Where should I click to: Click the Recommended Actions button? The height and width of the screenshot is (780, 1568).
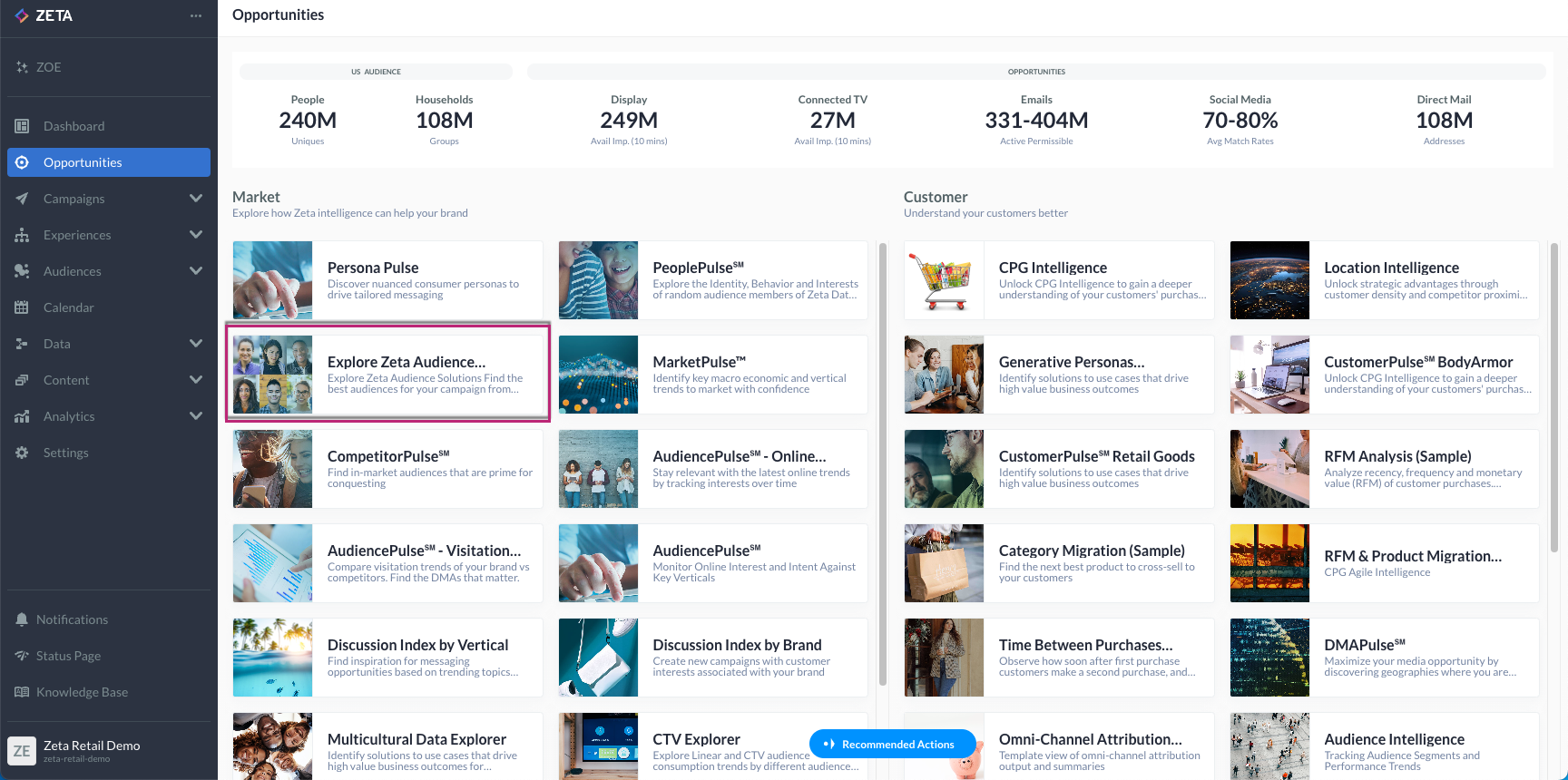coord(891,745)
